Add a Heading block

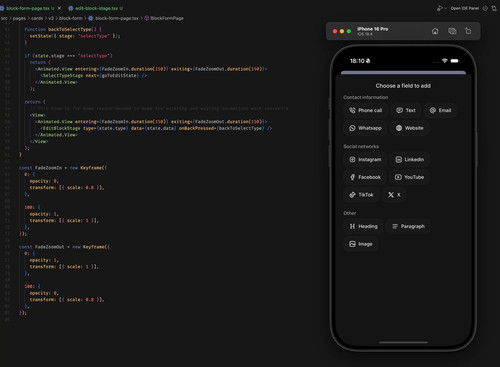[x=363, y=226]
